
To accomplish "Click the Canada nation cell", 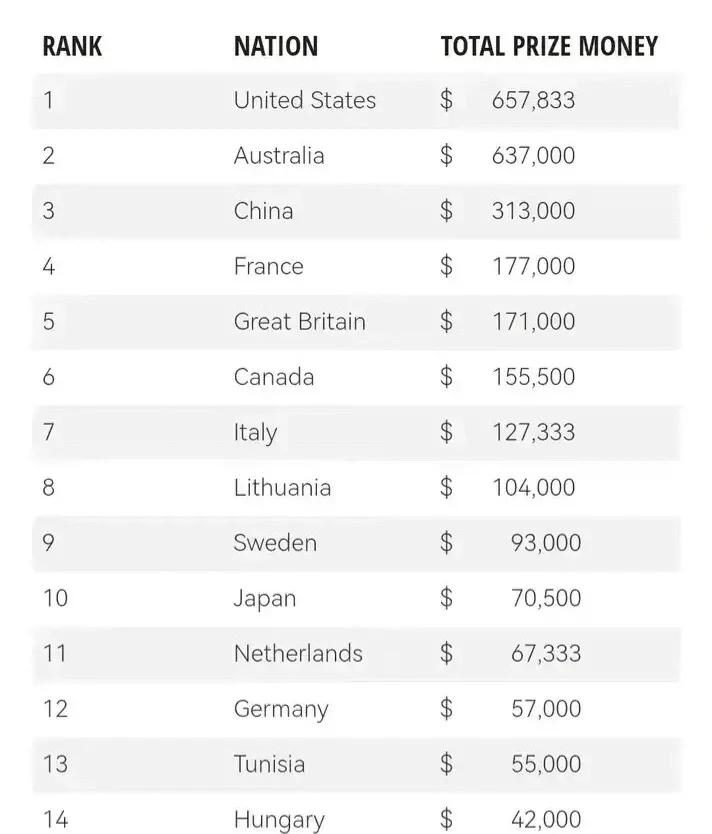I will (x=274, y=377).
